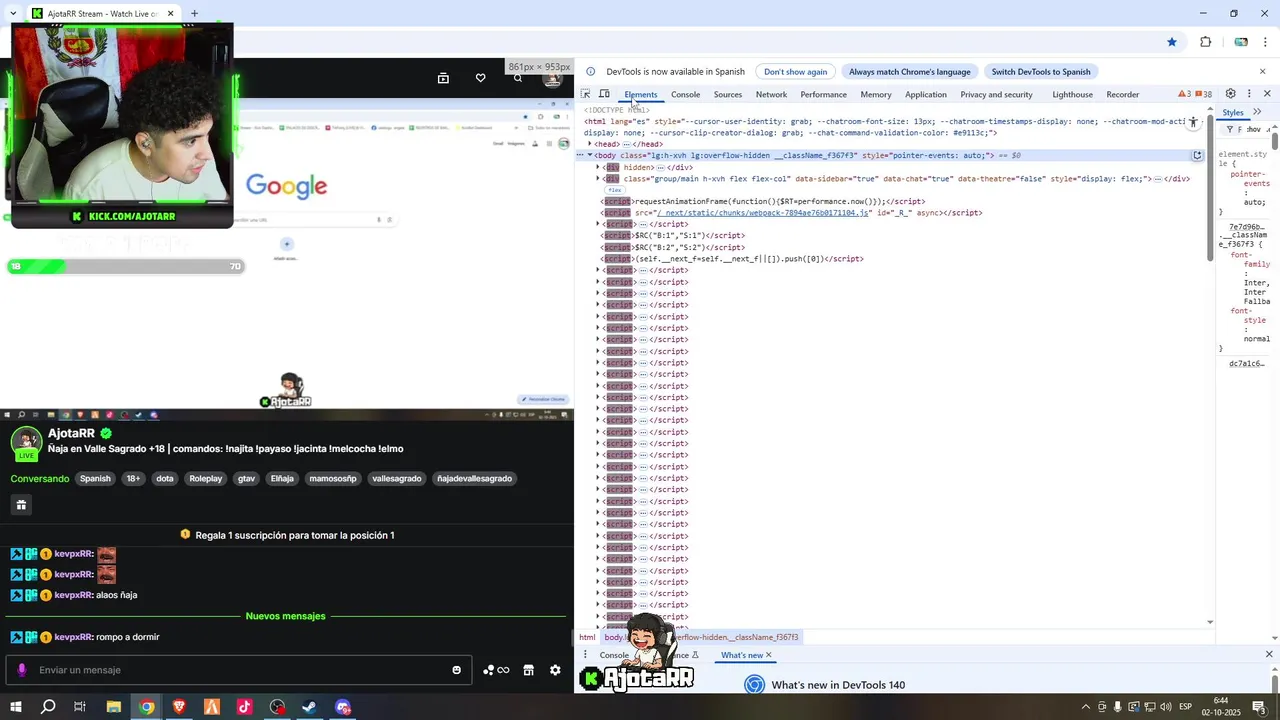Screen dimensions: 1280x720
Task: Click kevpxRR username on rompo a dormir
Action: coord(74,637)
